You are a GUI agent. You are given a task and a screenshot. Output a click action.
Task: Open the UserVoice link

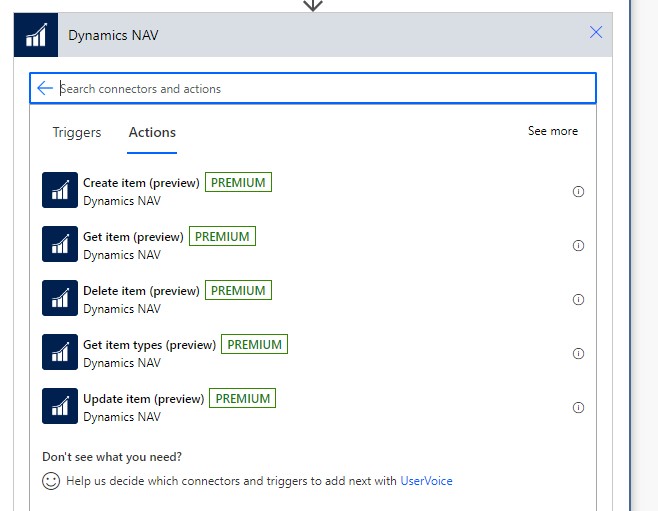[426, 481]
